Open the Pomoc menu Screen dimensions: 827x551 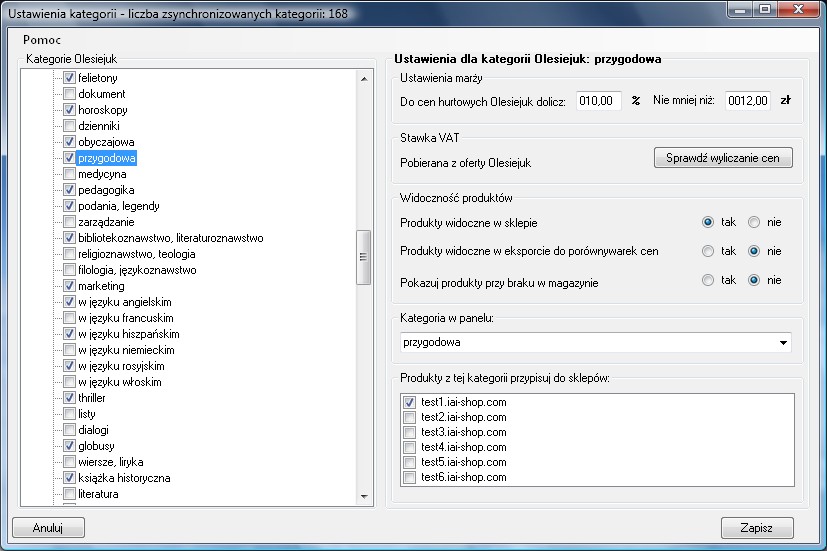tap(41, 40)
